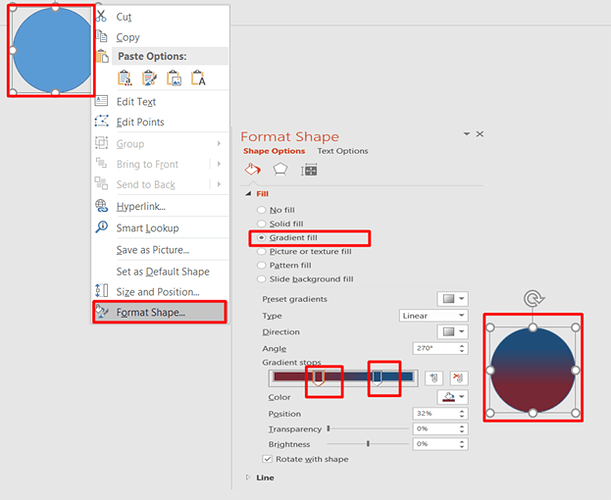The width and height of the screenshot is (611, 500).
Task: Click the Position spinner arrows
Action: (462, 413)
